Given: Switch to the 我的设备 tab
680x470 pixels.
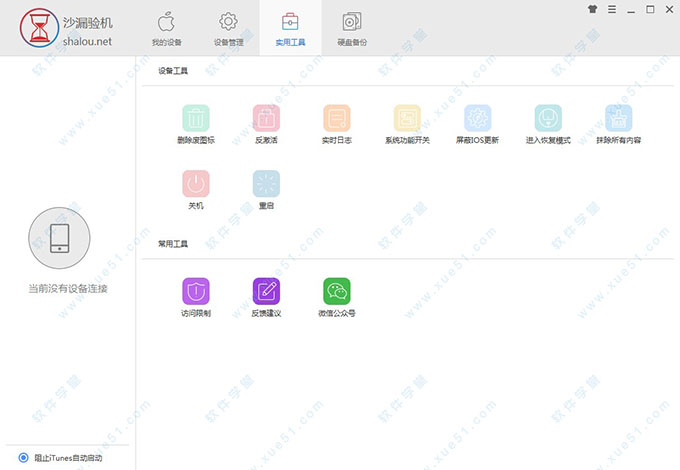Looking at the screenshot, I should [167, 28].
